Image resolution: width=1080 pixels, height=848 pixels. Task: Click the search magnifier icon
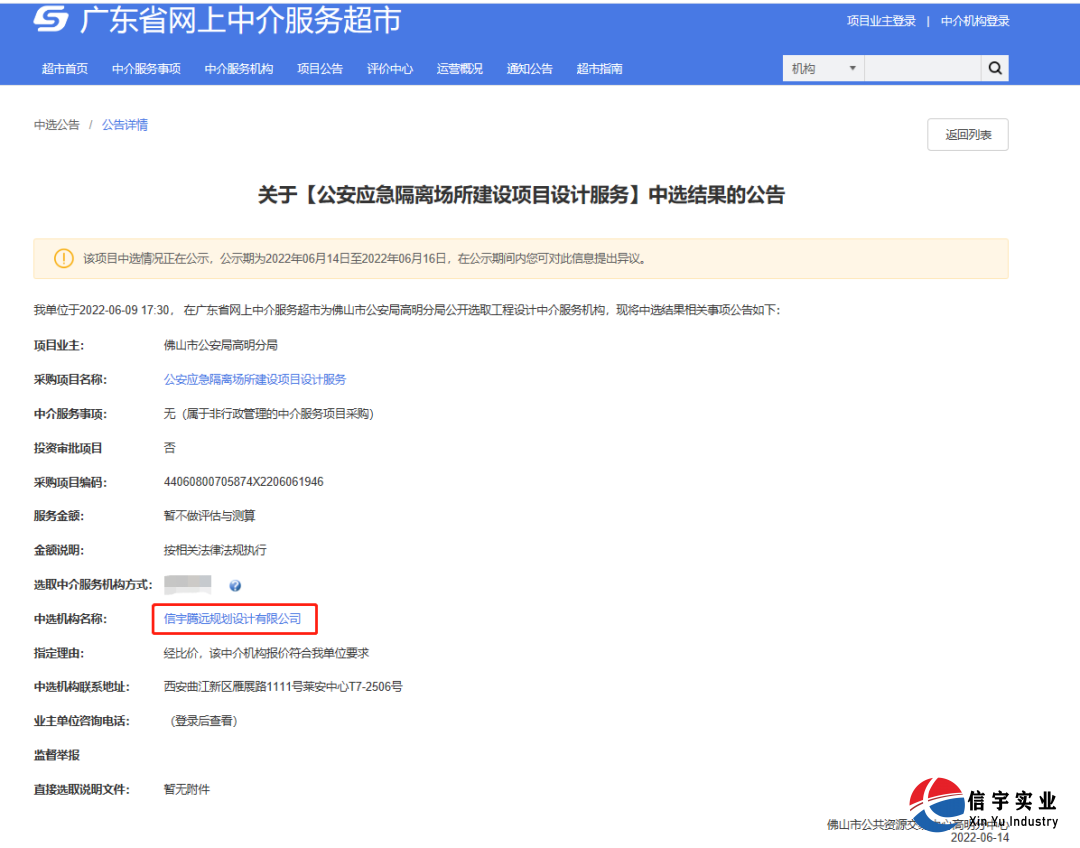coord(995,68)
